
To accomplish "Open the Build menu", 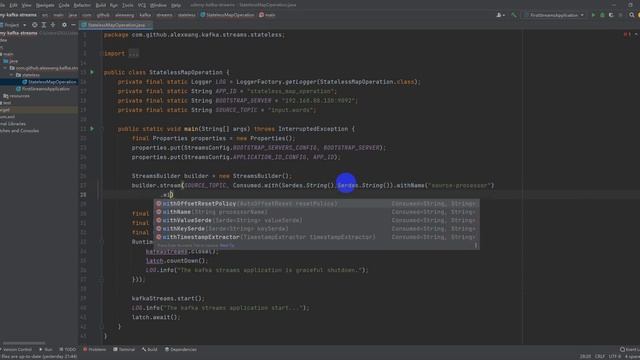I will 100,5.
